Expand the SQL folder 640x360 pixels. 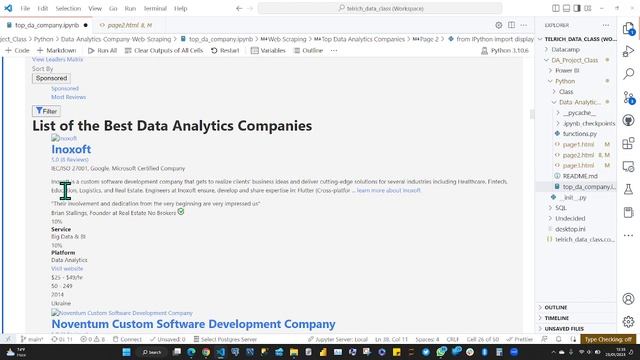(561, 208)
